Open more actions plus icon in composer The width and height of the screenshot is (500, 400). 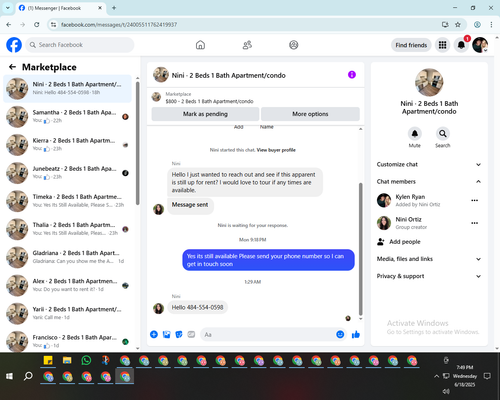[x=154, y=334]
